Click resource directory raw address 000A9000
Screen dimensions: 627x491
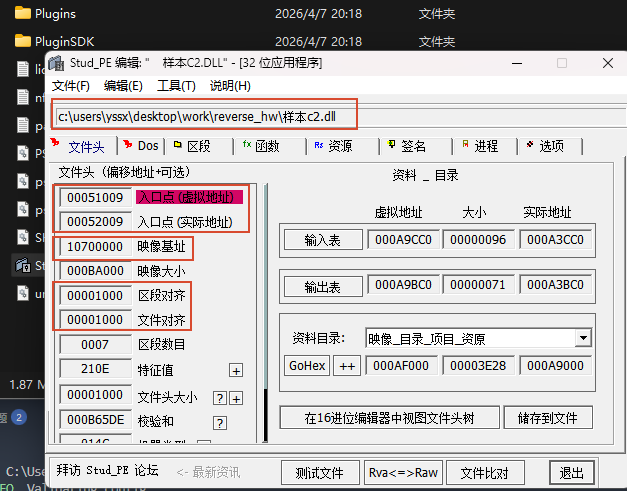tap(555, 365)
